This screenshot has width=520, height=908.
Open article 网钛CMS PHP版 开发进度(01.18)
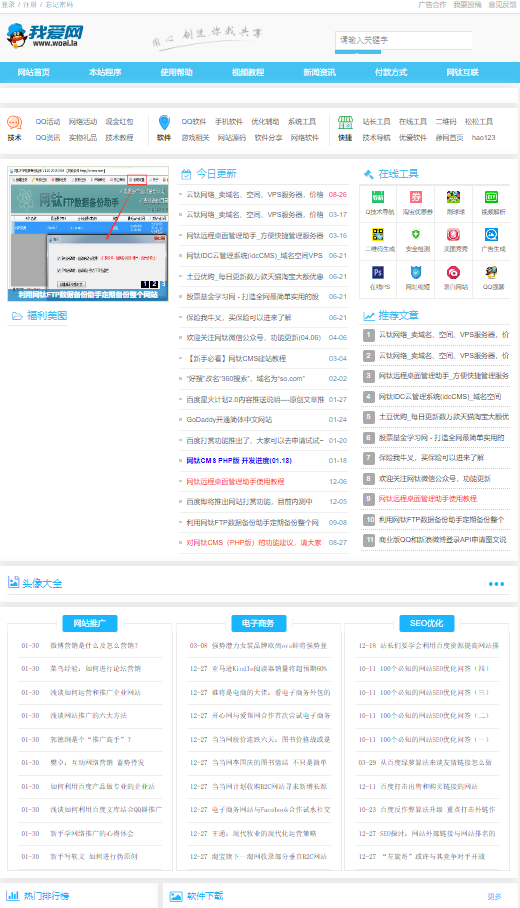click(239, 461)
